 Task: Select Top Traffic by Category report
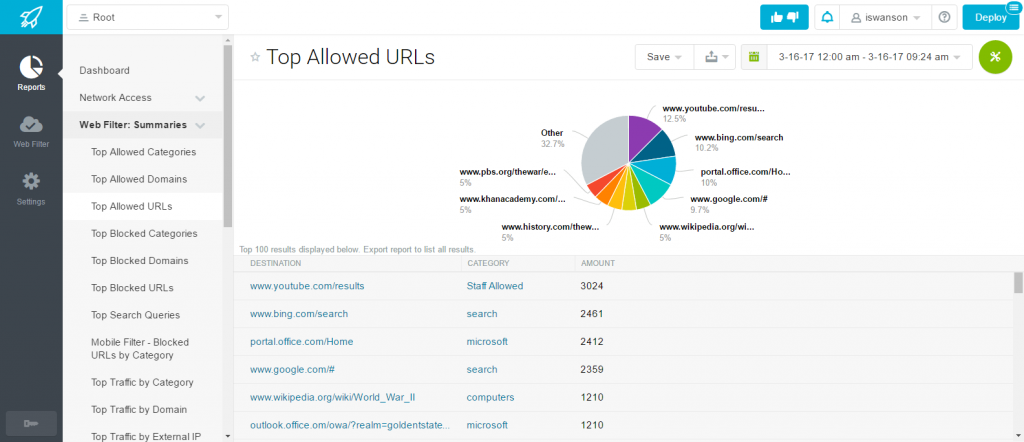tap(142, 383)
